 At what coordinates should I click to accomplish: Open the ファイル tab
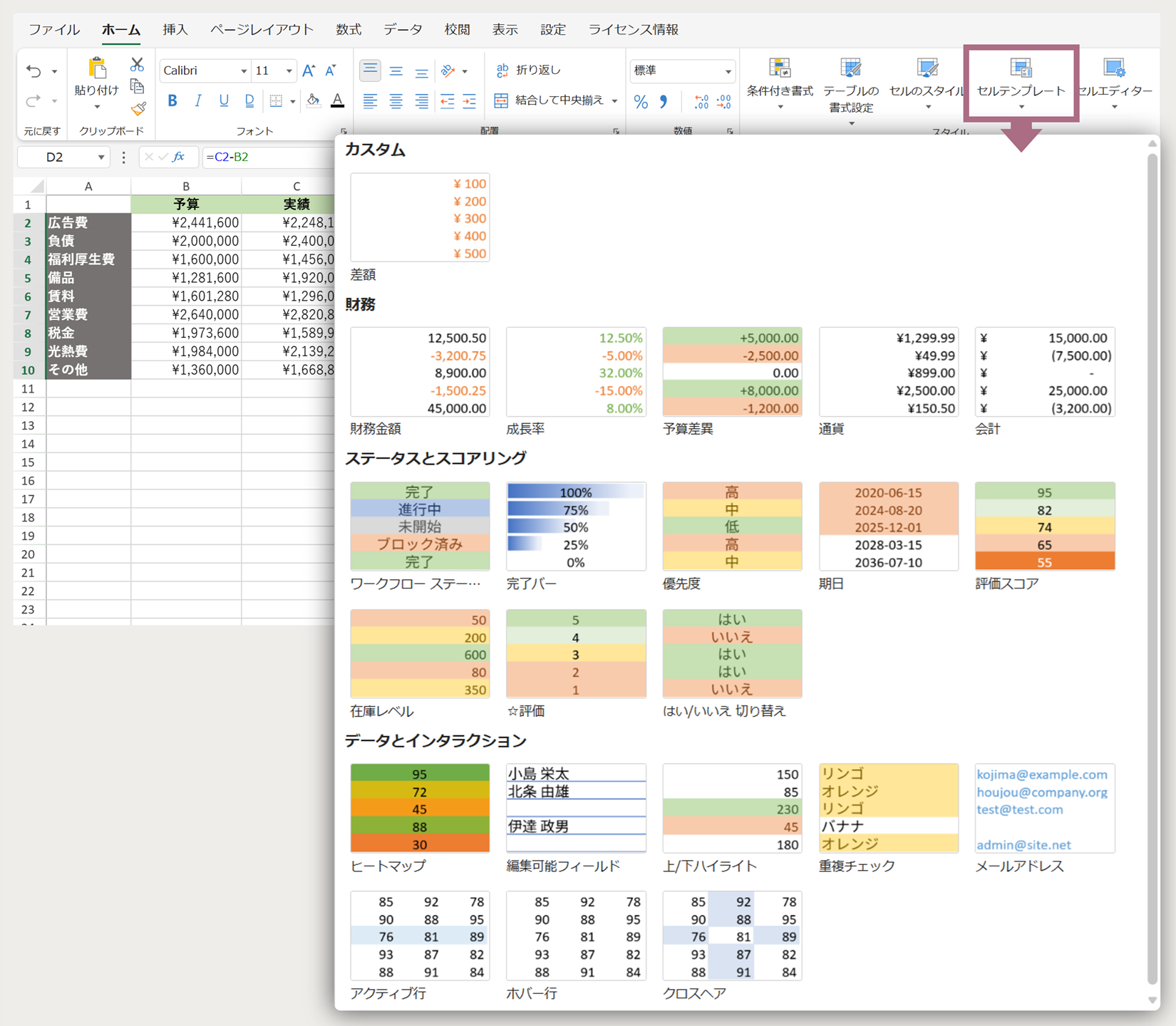[x=54, y=30]
